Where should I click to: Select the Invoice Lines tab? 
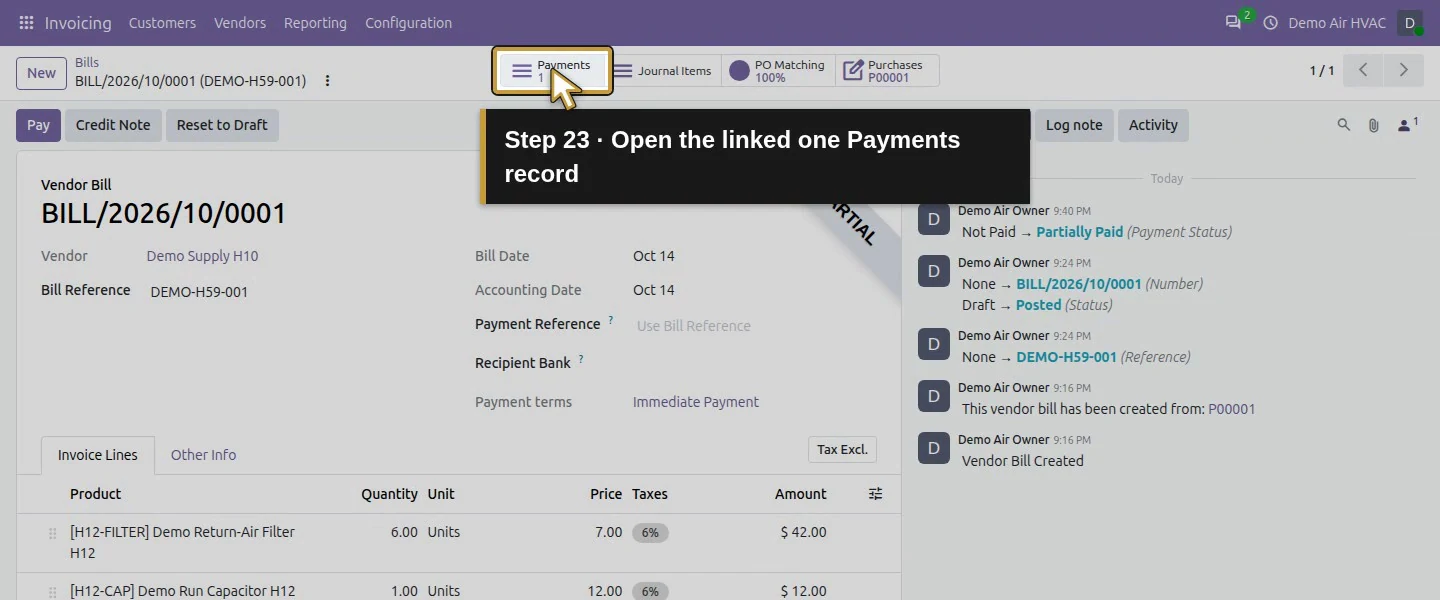click(98, 455)
